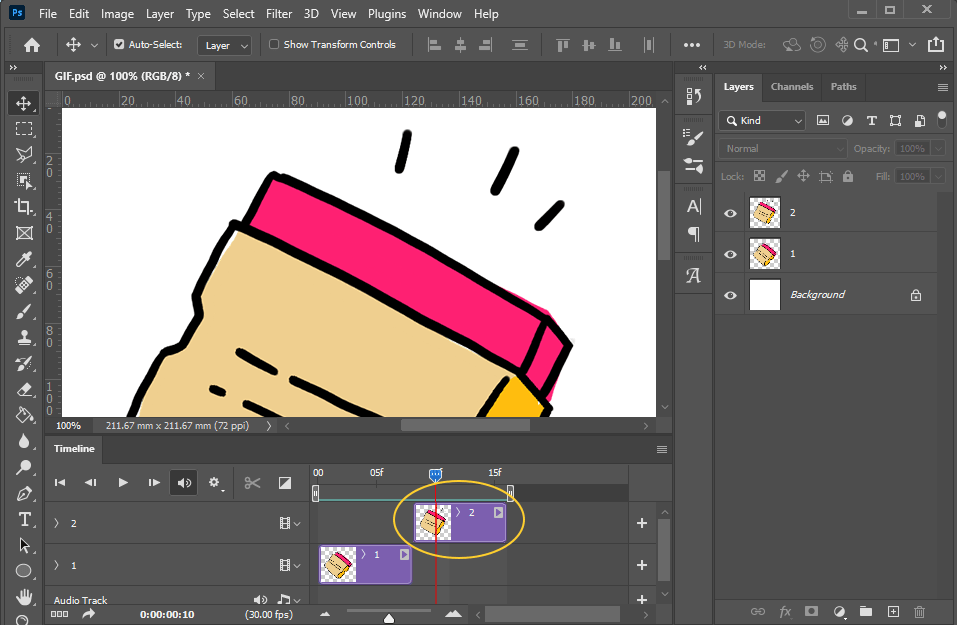Click the timeline zoom slider handle

(389, 618)
